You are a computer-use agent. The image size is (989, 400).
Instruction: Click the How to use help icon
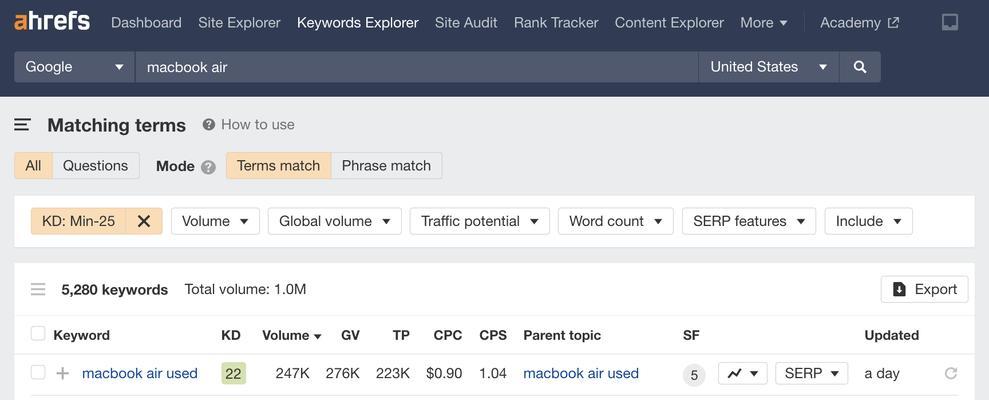tap(209, 124)
